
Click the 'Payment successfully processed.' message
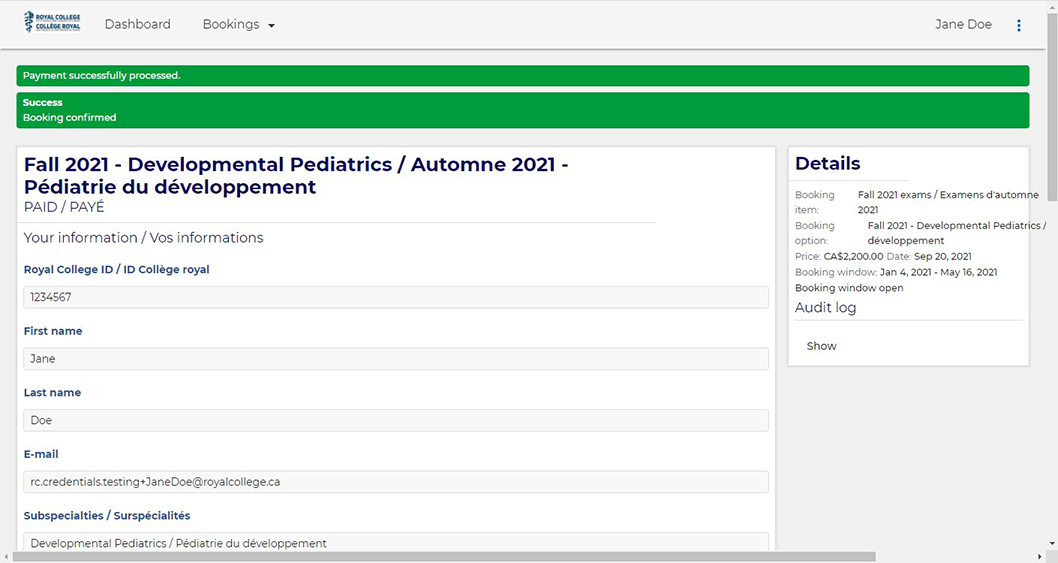pyautogui.click(x=101, y=76)
